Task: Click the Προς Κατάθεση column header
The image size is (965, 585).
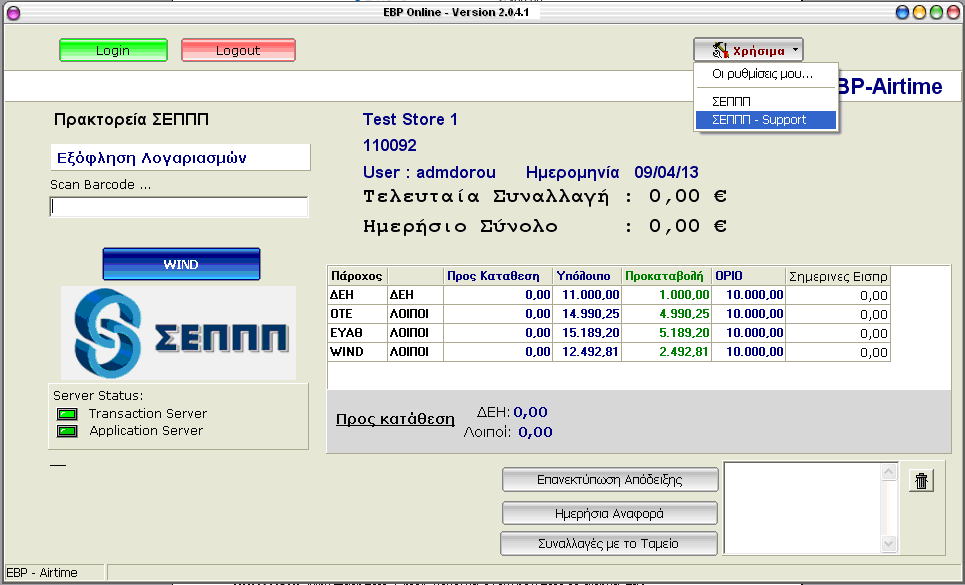Action: (497, 276)
